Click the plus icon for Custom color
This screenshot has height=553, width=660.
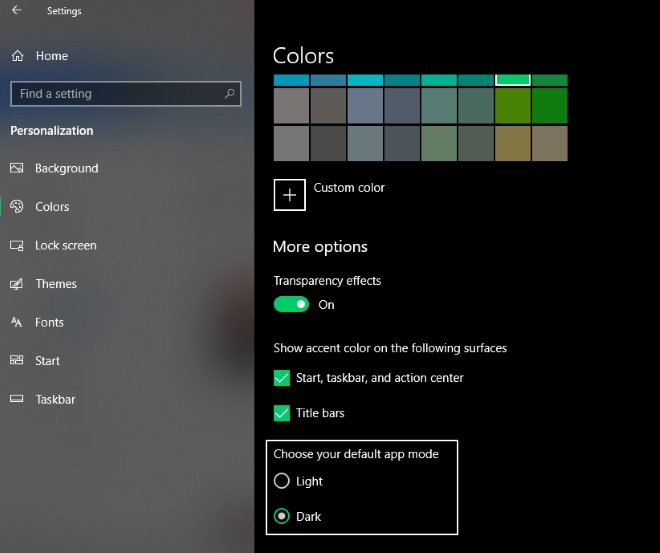(290, 195)
